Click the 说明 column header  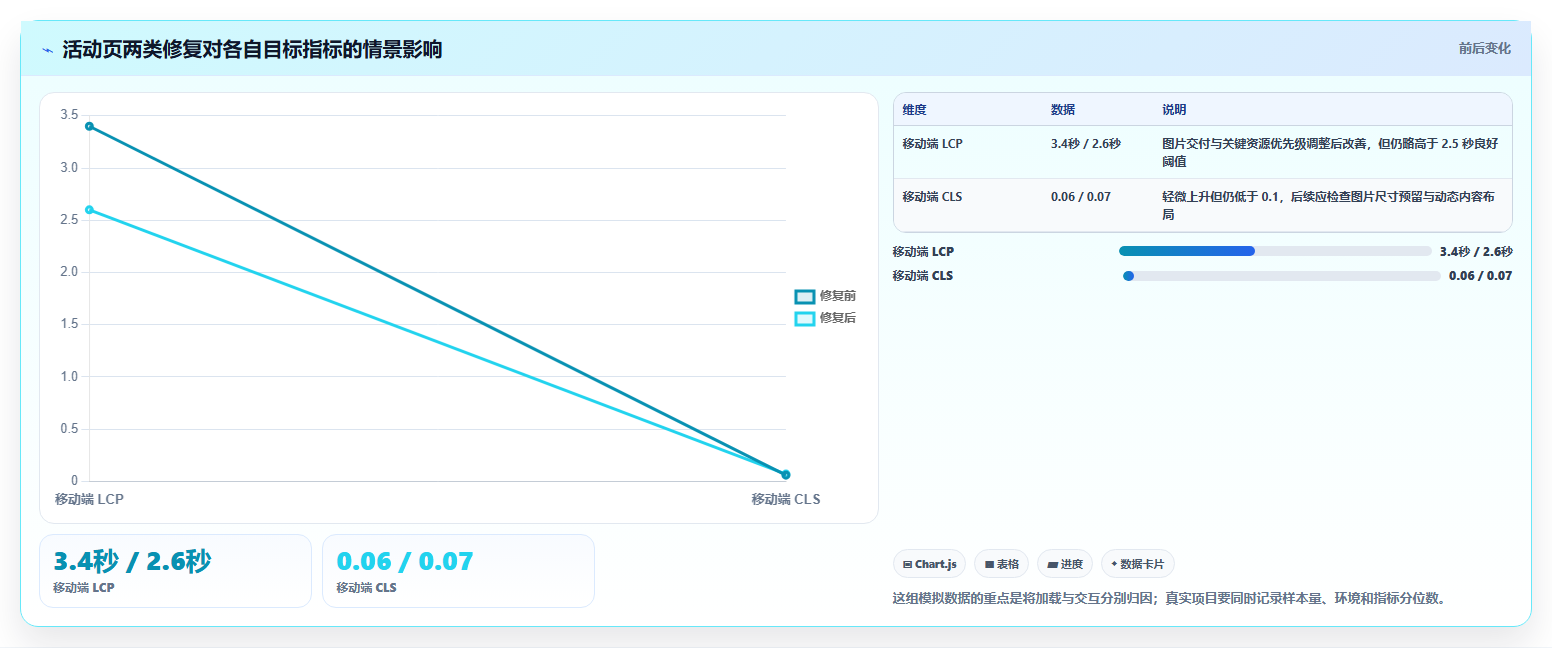pos(1174,110)
